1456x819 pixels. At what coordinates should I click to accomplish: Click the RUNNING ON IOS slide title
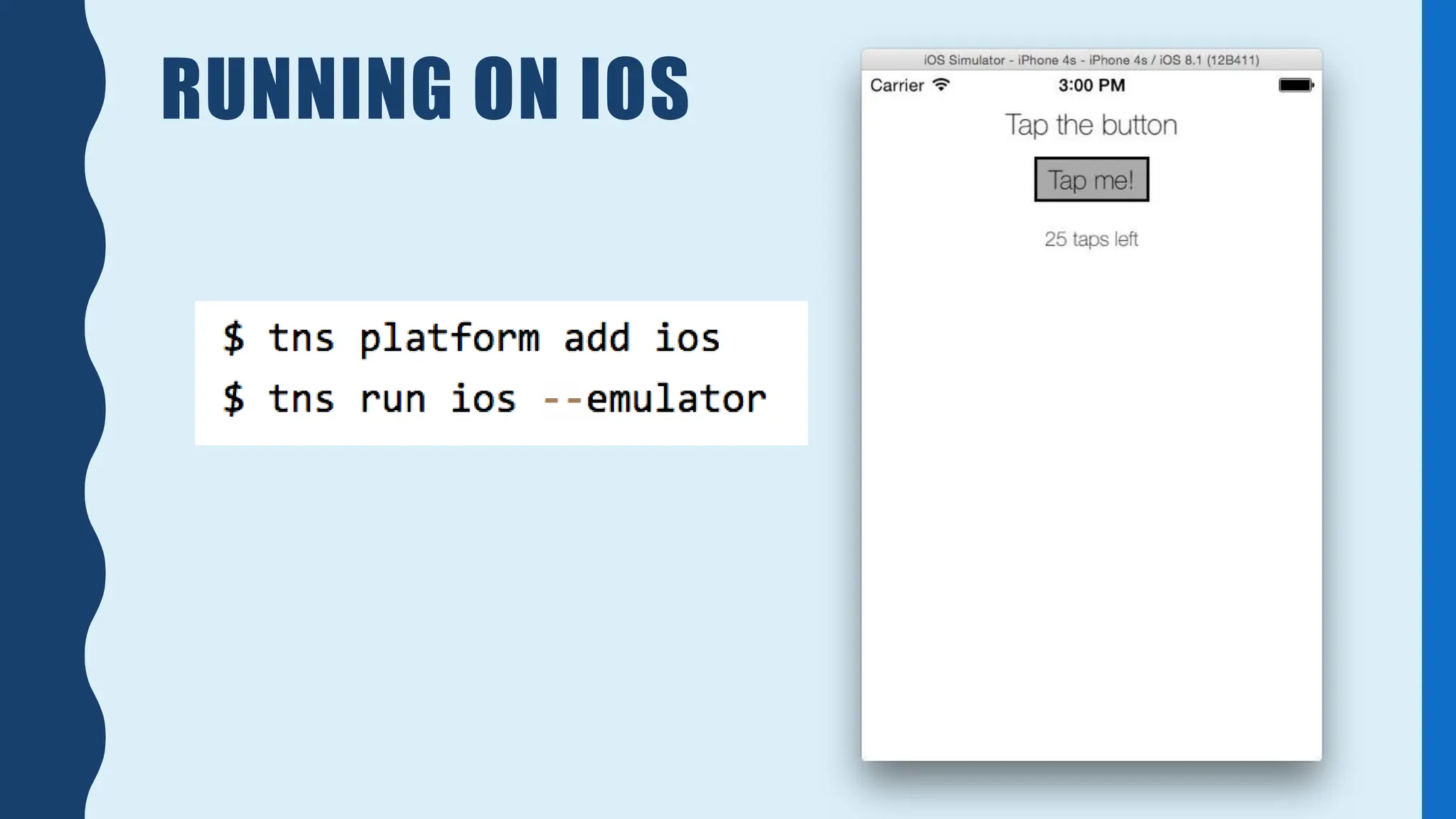tap(425, 89)
